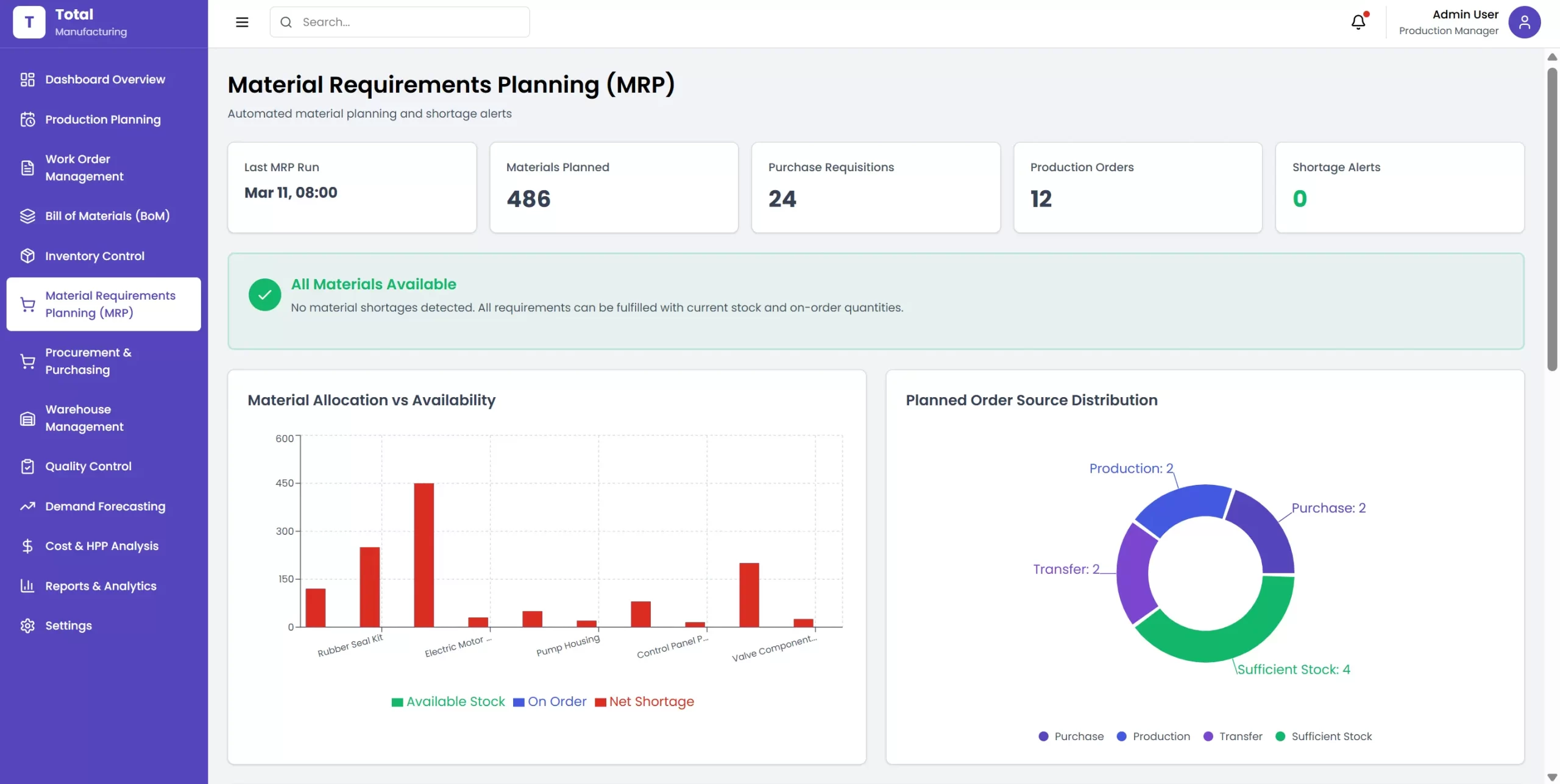Select Procurement & Purchasing link
The width and height of the screenshot is (1560, 784).
(x=88, y=361)
